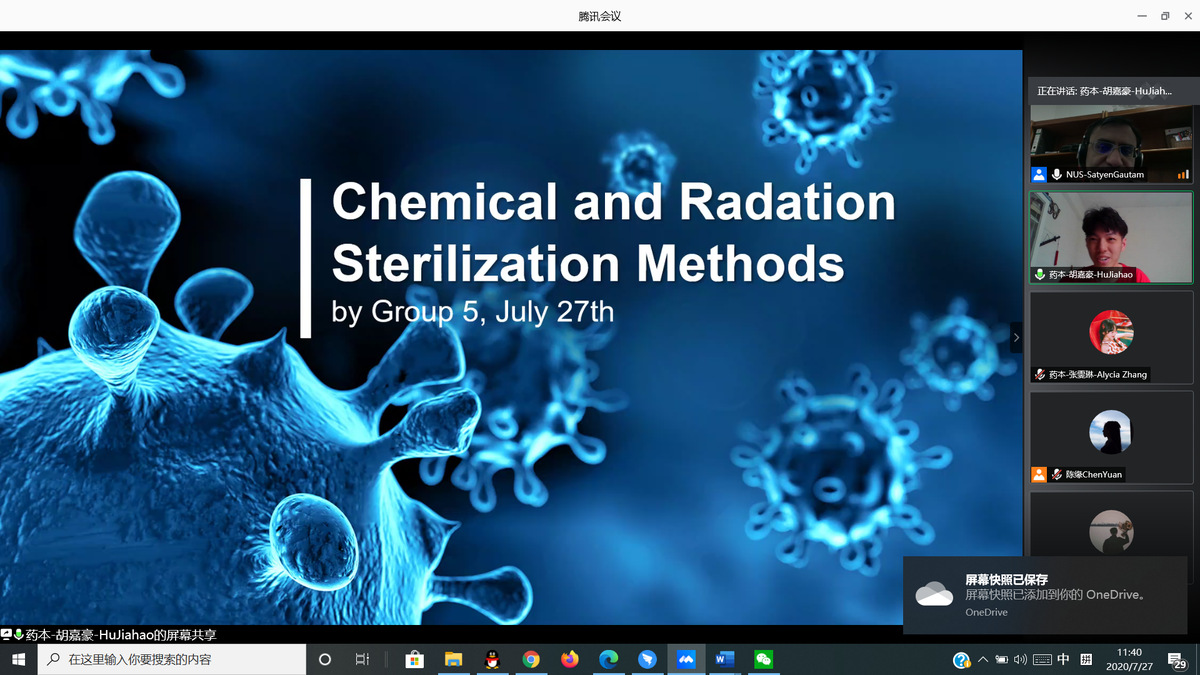Open WeChat from the taskbar
The image size is (1200, 675).
point(764,660)
